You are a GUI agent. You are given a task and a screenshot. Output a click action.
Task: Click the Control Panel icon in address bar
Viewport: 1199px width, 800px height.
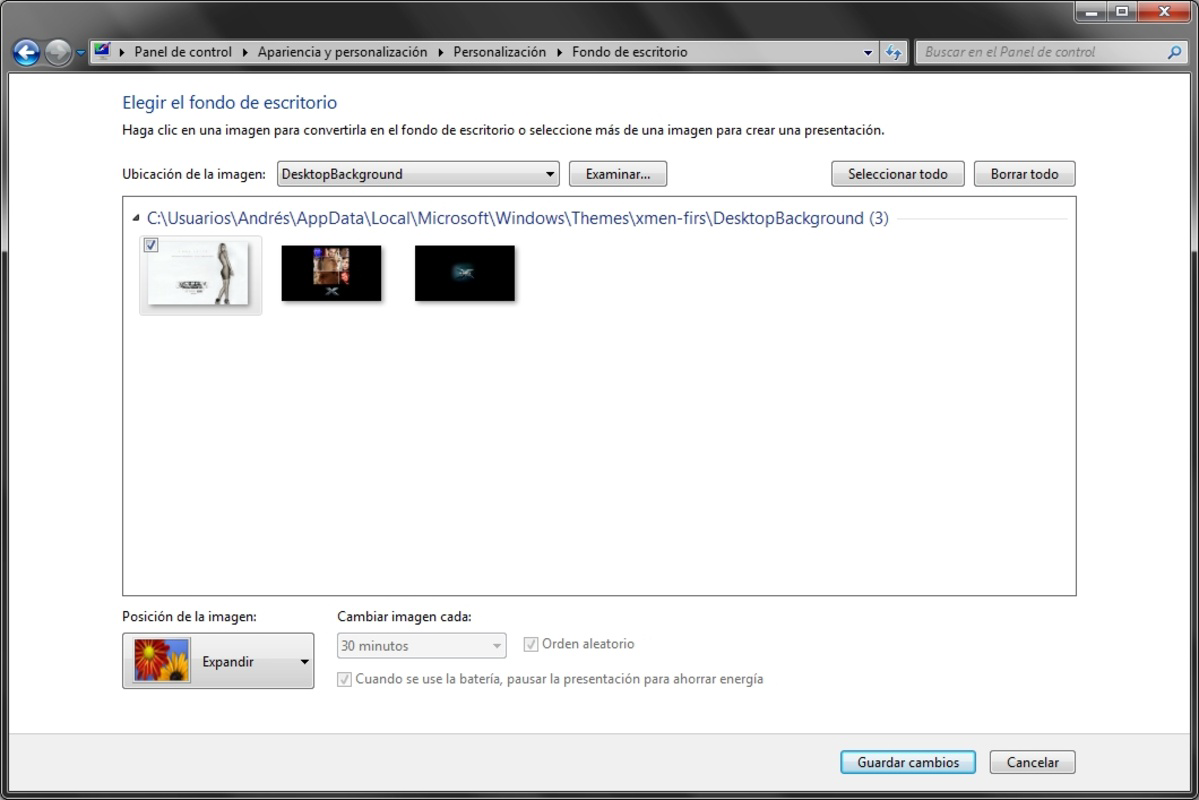tap(102, 52)
